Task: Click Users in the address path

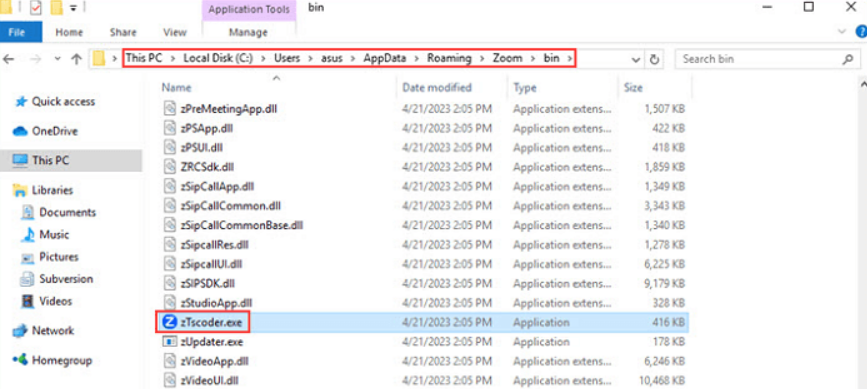Action: tap(287, 59)
